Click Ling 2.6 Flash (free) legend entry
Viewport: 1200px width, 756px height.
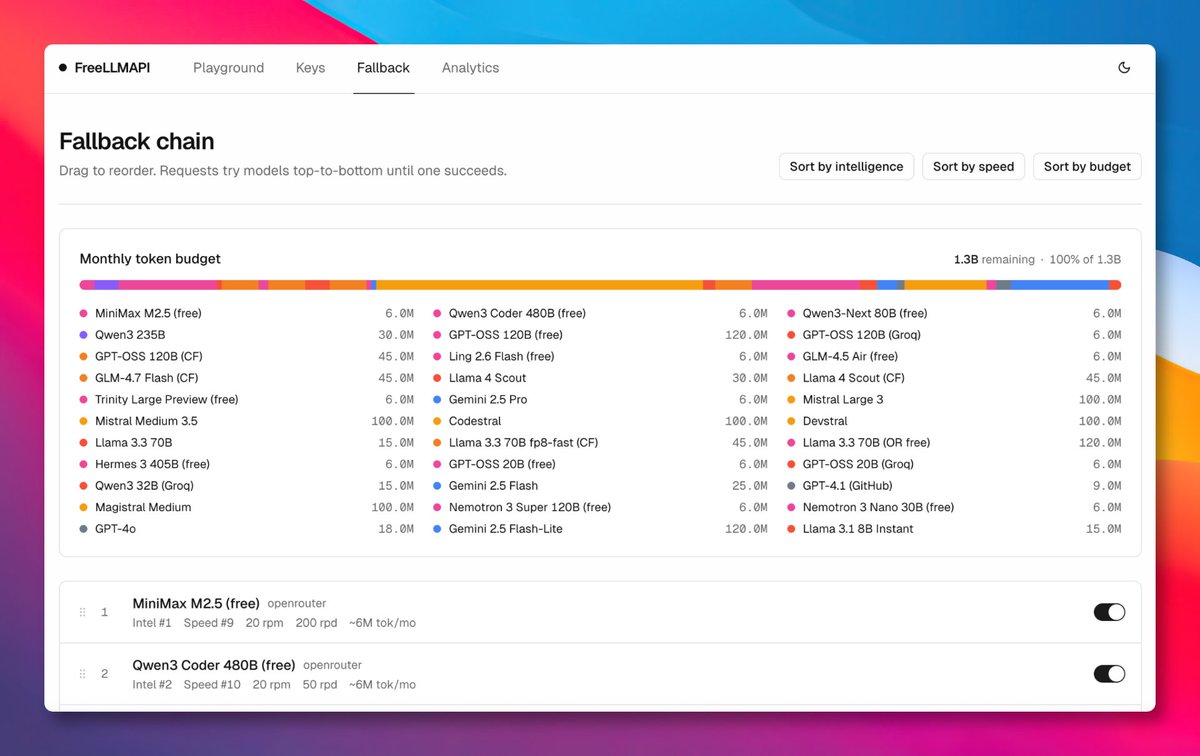502,357
